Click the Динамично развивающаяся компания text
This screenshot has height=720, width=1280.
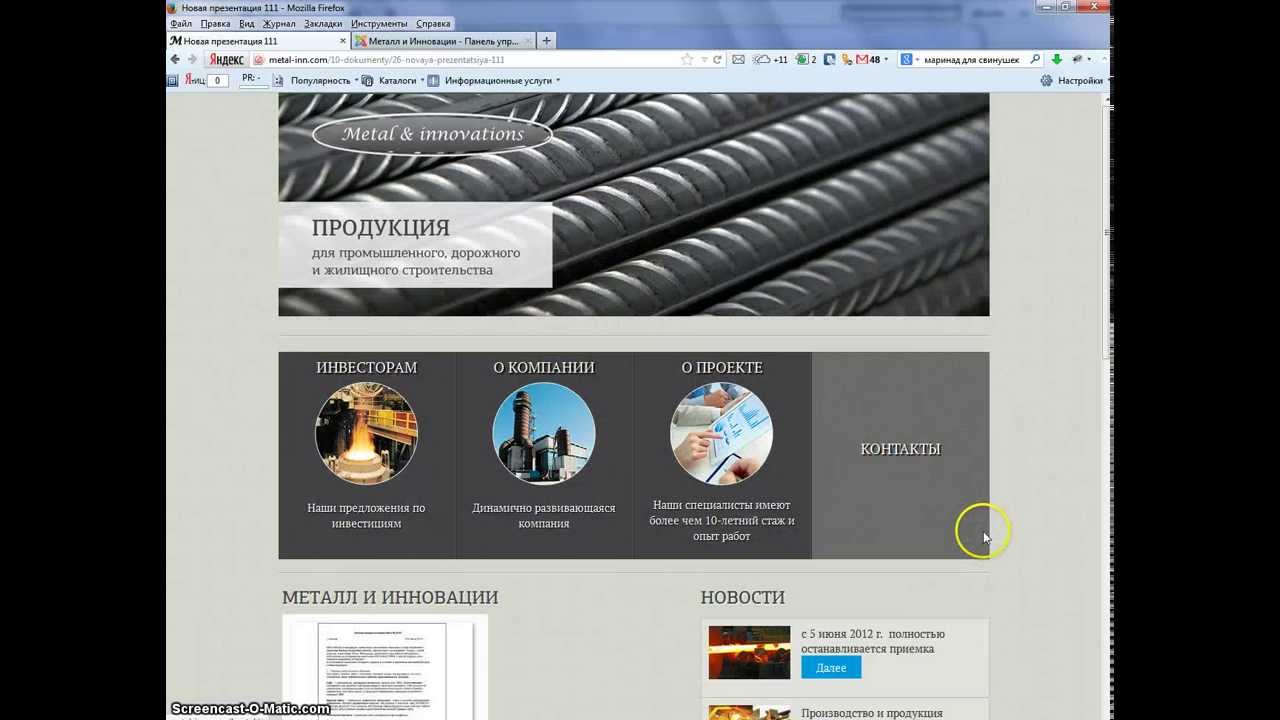(544, 516)
